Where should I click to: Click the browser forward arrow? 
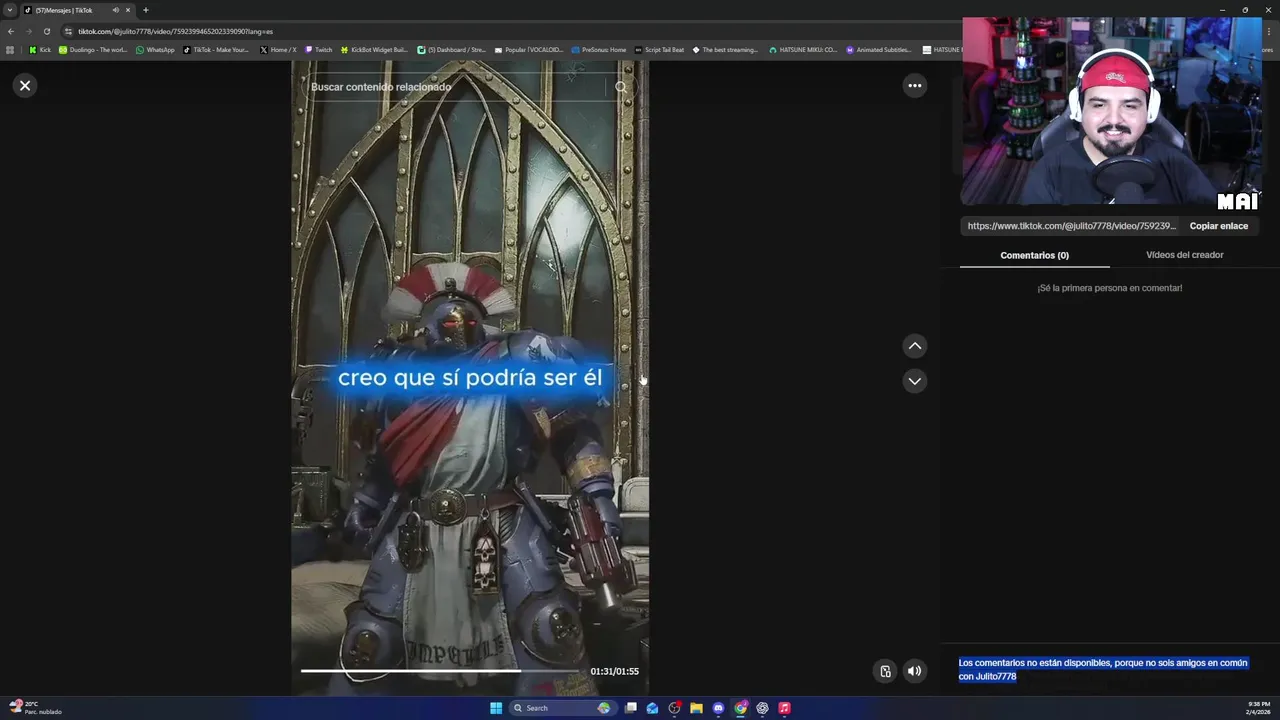[x=28, y=31]
